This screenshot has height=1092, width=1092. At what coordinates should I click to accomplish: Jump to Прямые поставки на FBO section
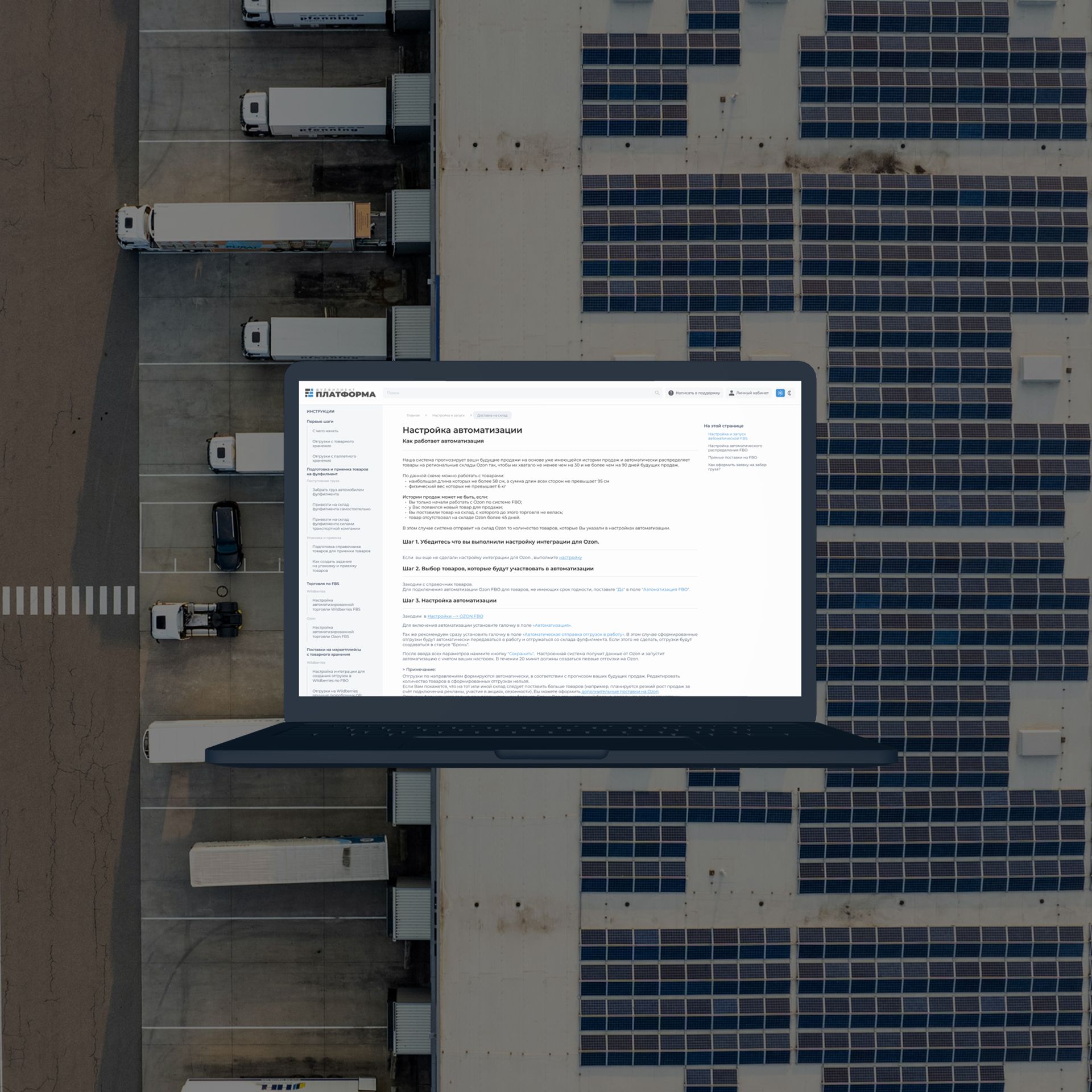(733, 457)
